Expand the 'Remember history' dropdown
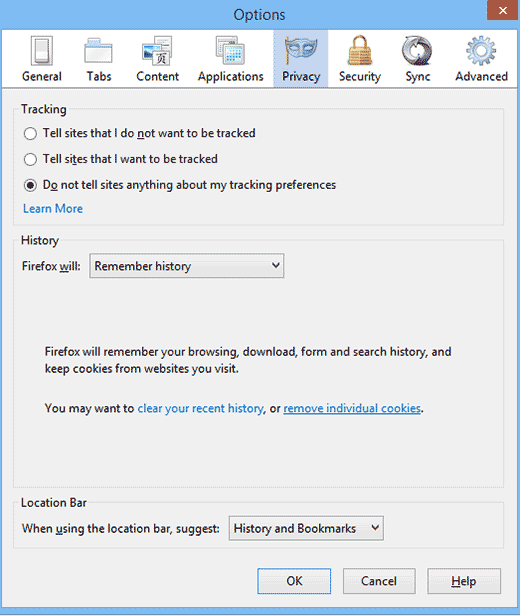 (187, 266)
